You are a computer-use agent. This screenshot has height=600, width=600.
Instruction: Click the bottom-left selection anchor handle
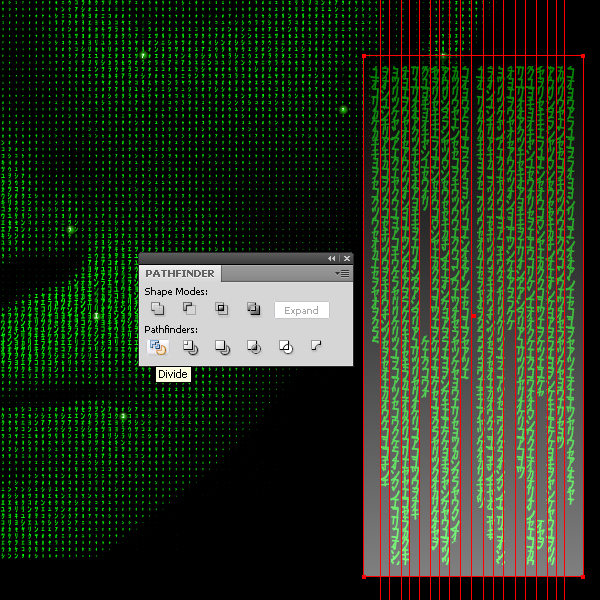[364, 577]
